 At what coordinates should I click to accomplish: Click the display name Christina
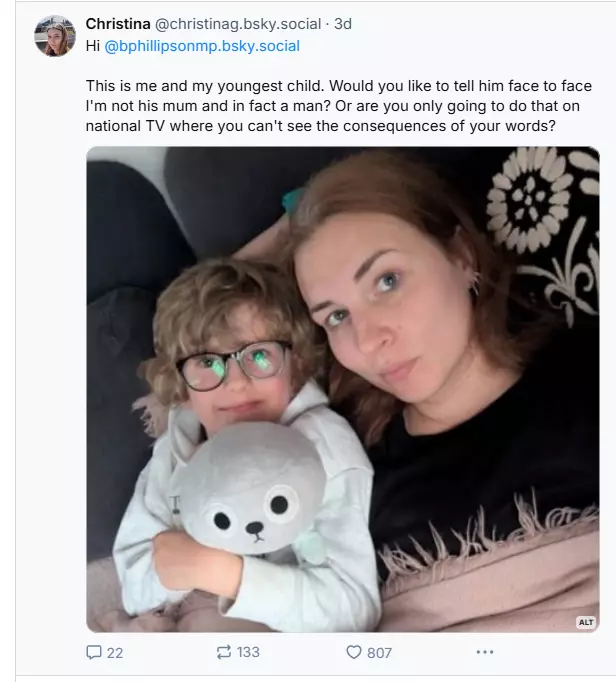click(118, 23)
